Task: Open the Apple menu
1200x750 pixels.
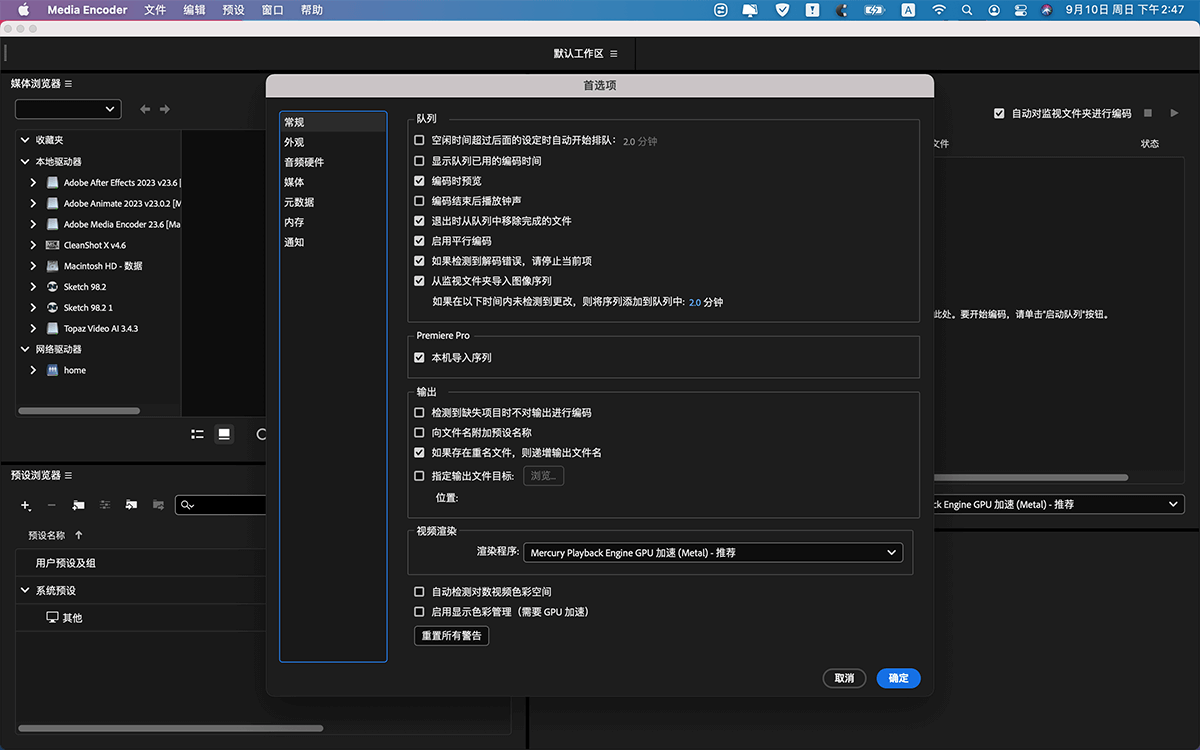Action: (24, 10)
